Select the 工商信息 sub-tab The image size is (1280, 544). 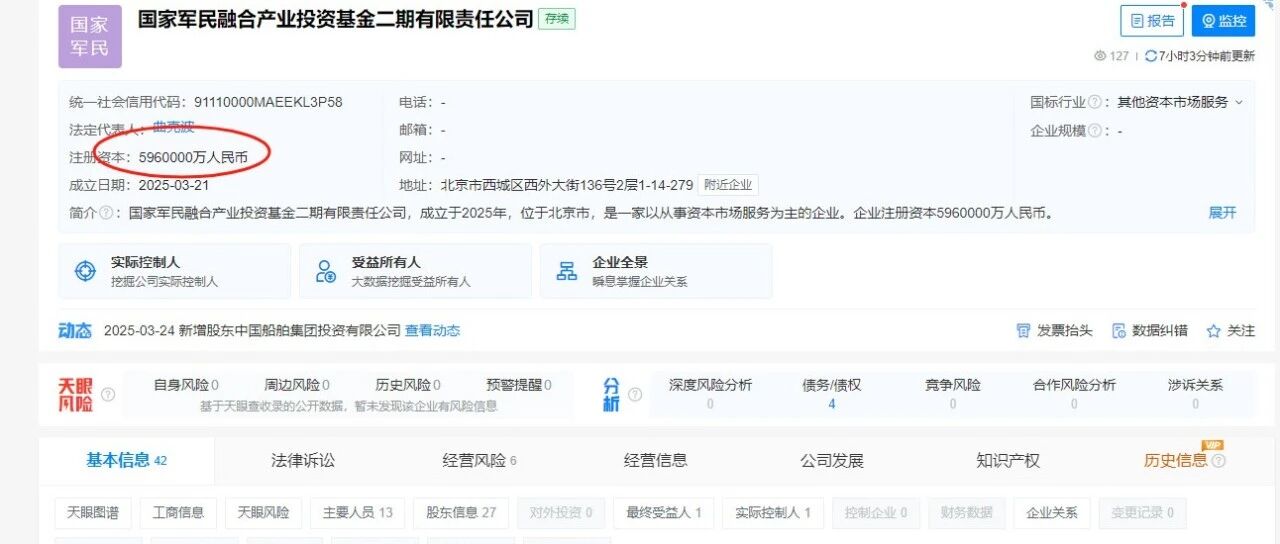pyautogui.click(x=178, y=513)
